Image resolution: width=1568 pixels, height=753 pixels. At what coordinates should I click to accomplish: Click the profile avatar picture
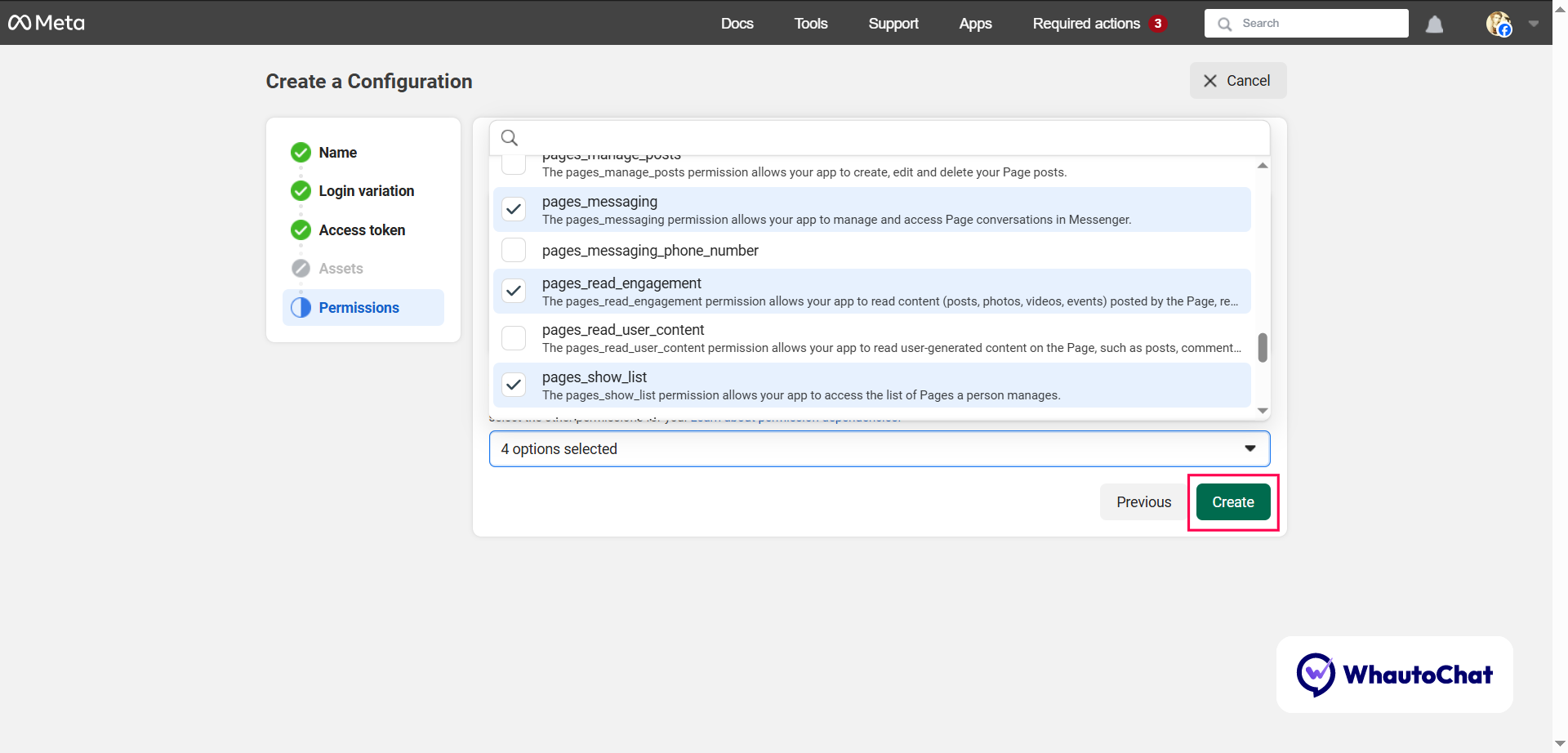1498,24
